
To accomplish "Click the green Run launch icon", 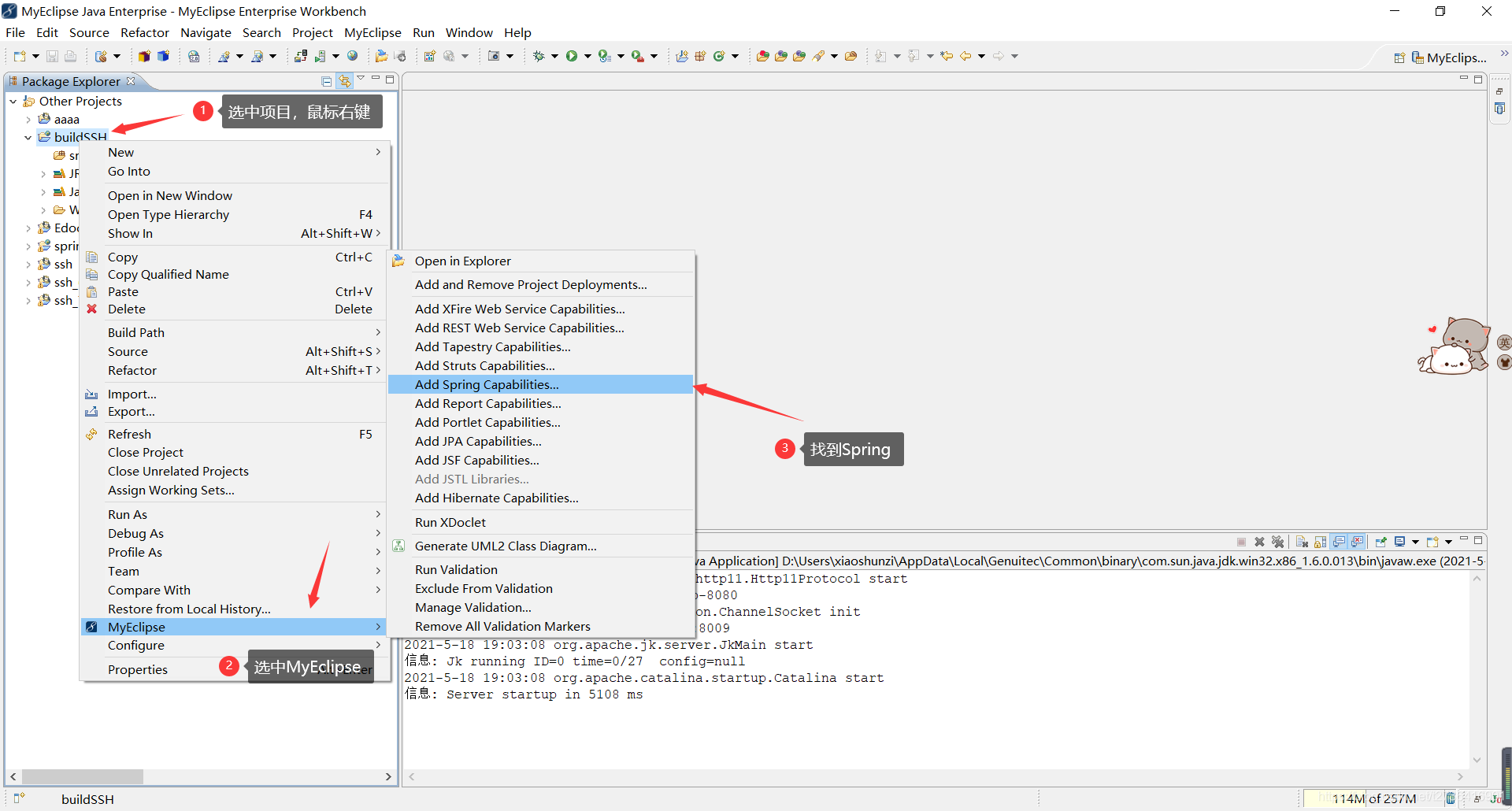I will (572, 56).
